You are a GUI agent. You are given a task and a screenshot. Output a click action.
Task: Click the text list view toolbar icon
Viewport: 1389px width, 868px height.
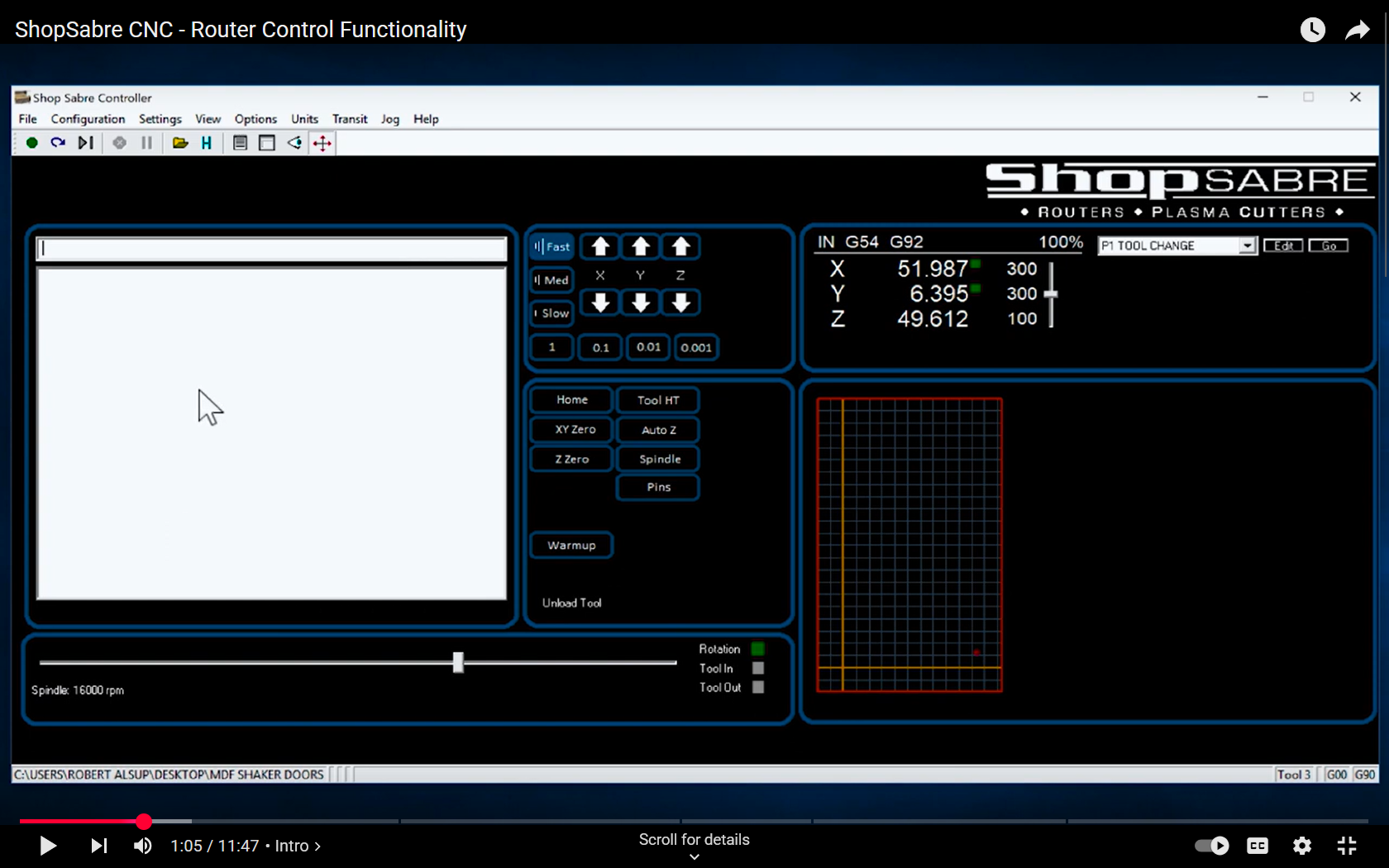(241, 143)
